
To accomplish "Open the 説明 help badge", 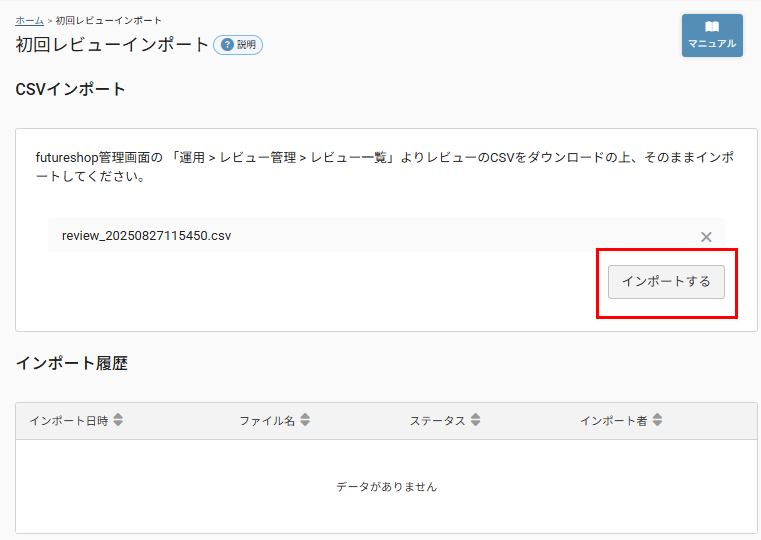I will pos(238,45).
